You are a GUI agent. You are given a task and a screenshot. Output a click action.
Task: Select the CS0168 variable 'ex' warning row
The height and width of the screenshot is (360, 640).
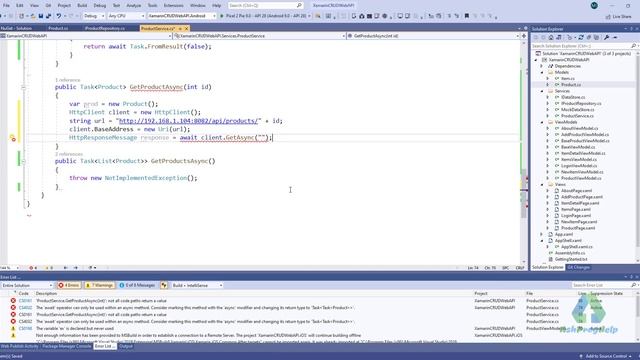[x=318, y=329]
